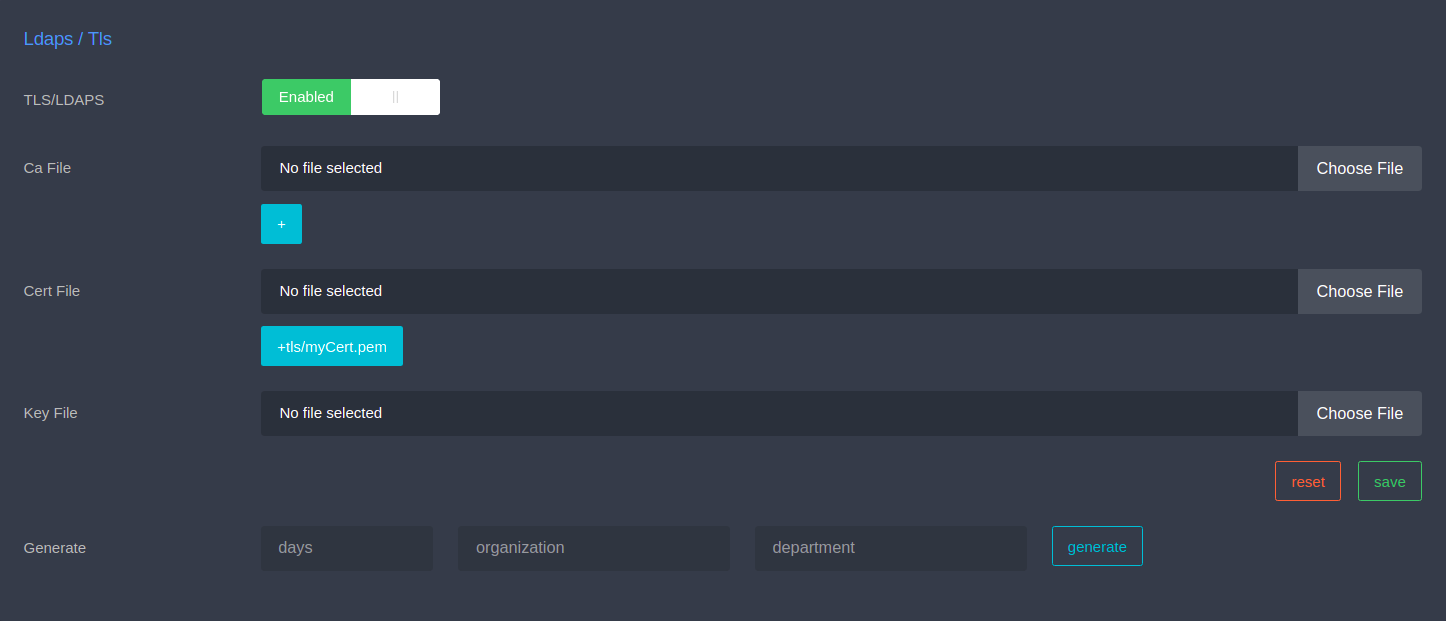
Task: Click the Ca File path field
Action: [x=778, y=168]
